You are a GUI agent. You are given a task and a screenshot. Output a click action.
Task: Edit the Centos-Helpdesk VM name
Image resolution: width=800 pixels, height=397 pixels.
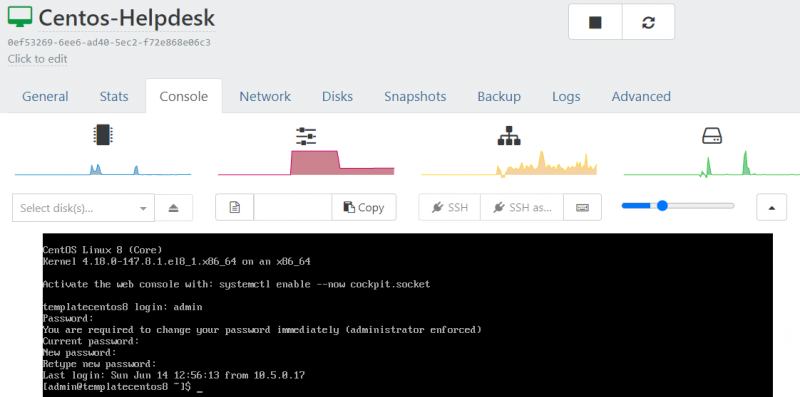127,18
